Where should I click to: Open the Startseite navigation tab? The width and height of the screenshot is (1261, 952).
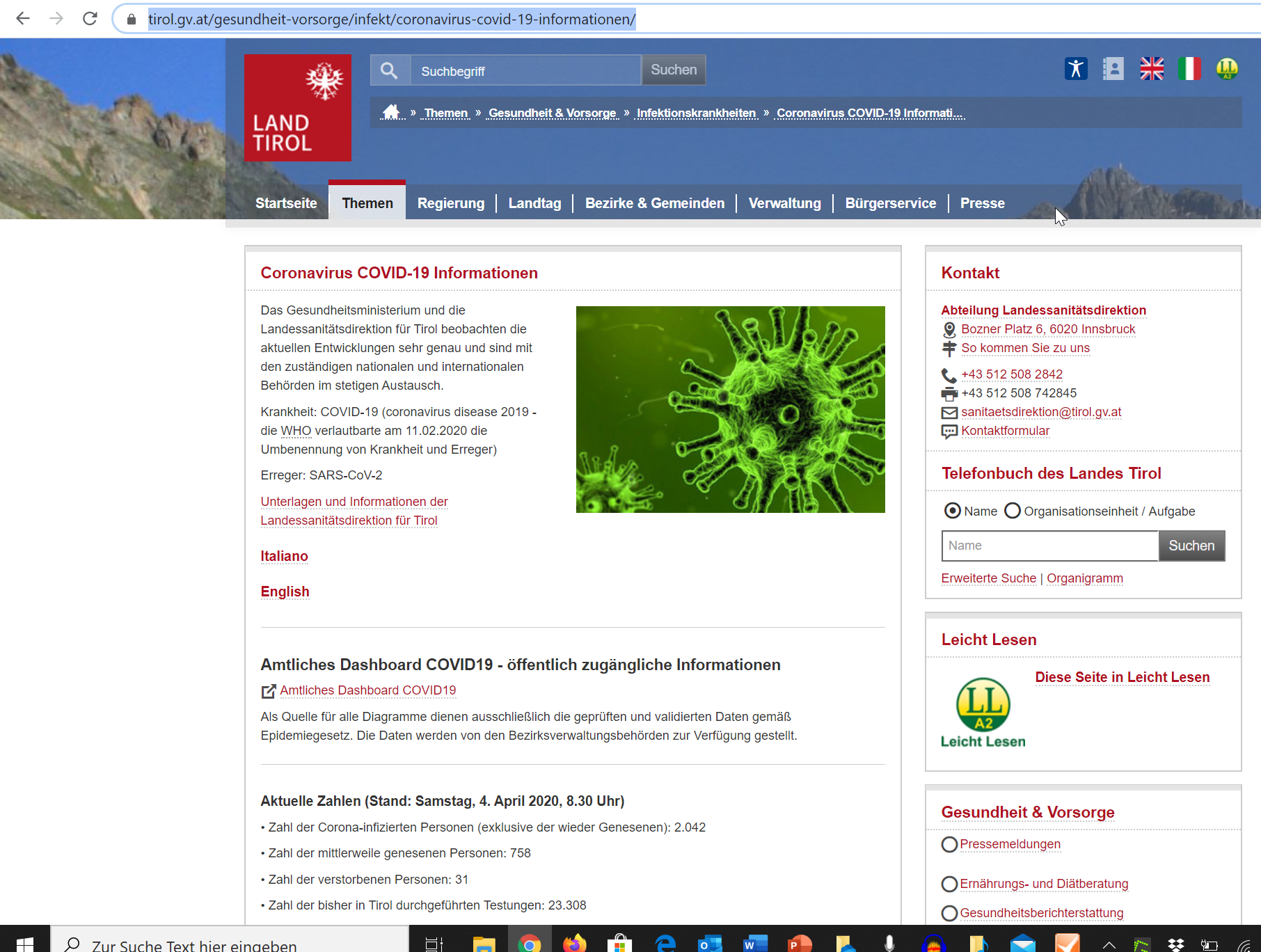tap(286, 203)
